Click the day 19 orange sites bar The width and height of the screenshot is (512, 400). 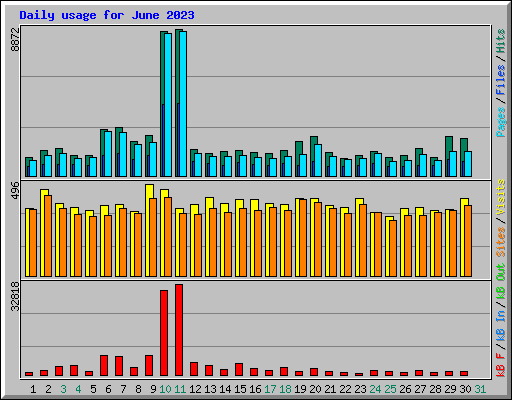pos(303,238)
